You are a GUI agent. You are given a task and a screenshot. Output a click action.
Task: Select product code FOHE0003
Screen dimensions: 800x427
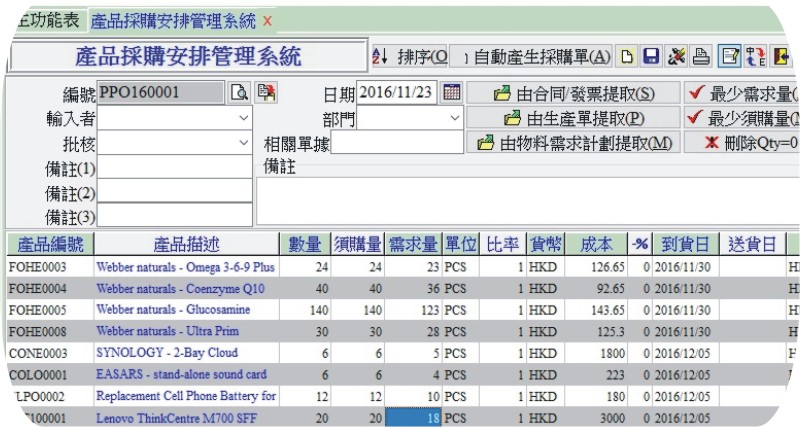point(38,267)
